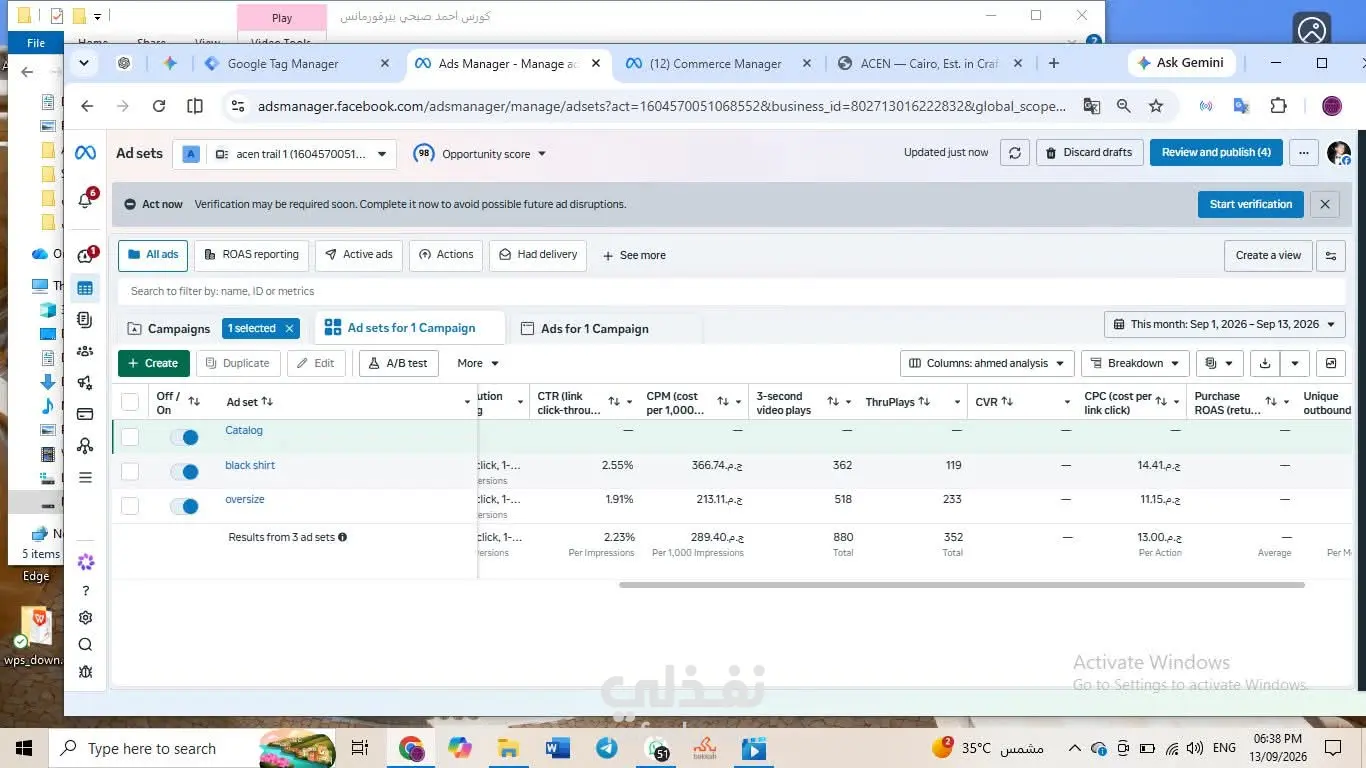Open the This month date range picker
1366x768 pixels.
(1225, 325)
